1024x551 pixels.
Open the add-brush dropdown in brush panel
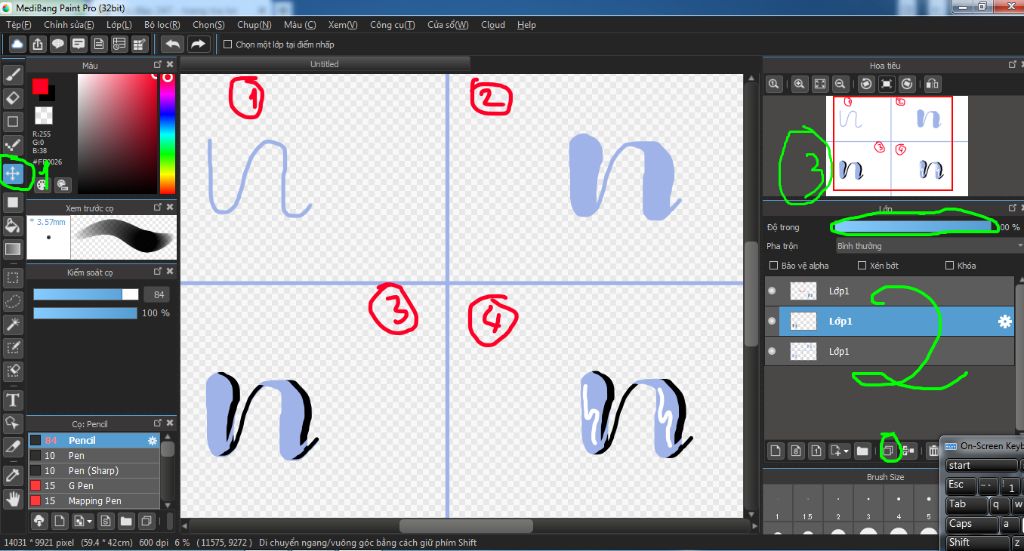tap(82, 521)
